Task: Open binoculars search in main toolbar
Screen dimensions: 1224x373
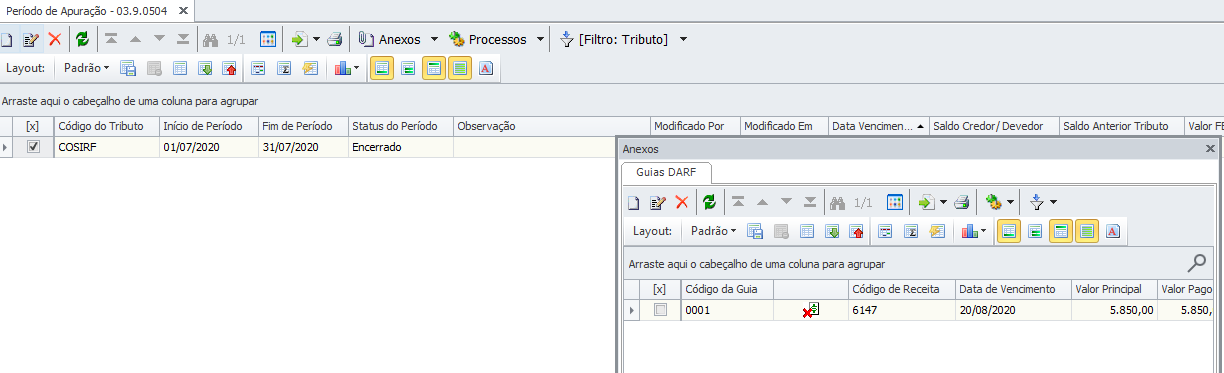Action: [x=211, y=40]
